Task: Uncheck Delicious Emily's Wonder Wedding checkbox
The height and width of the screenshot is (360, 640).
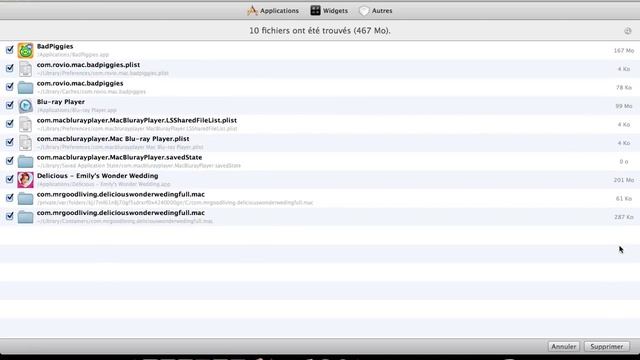Action: click(10, 179)
